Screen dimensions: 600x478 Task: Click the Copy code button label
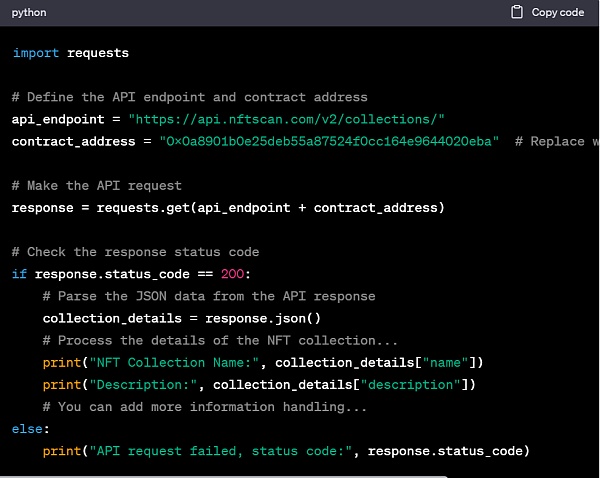click(558, 12)
